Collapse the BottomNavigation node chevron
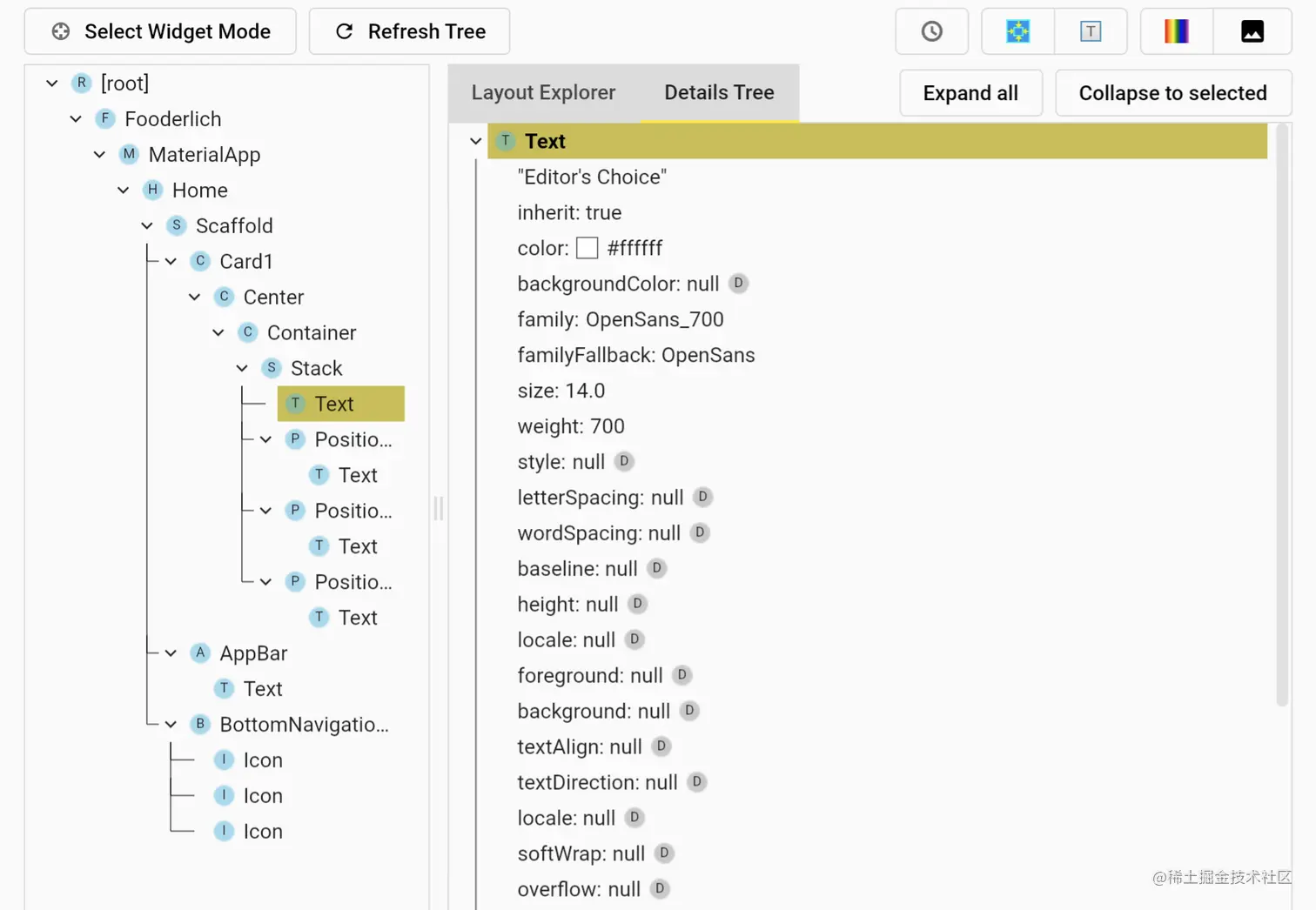This screenshot has height=910, width=1316. click(171, 724)
